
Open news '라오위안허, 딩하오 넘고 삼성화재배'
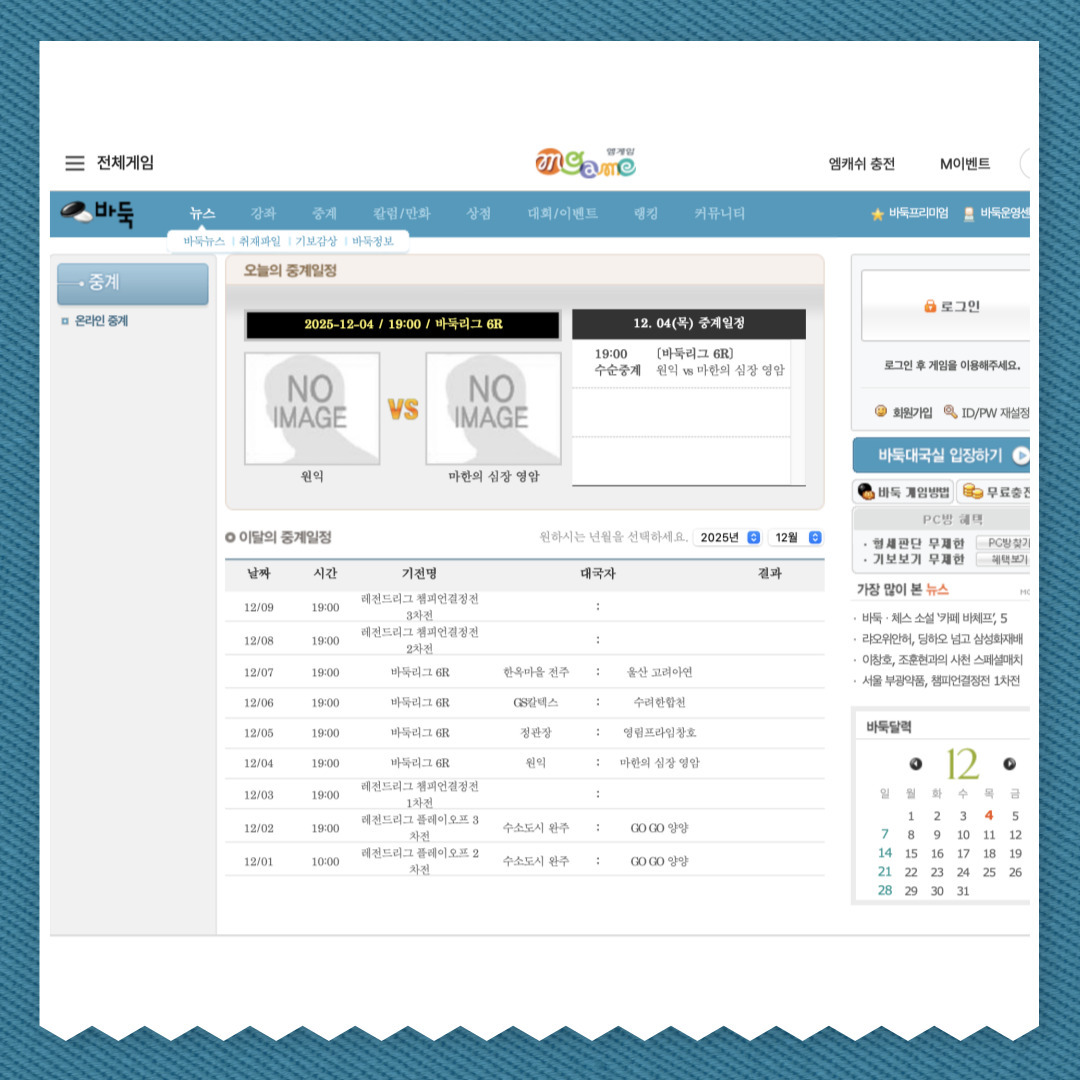pyautogui.click(x=942, y=638)
